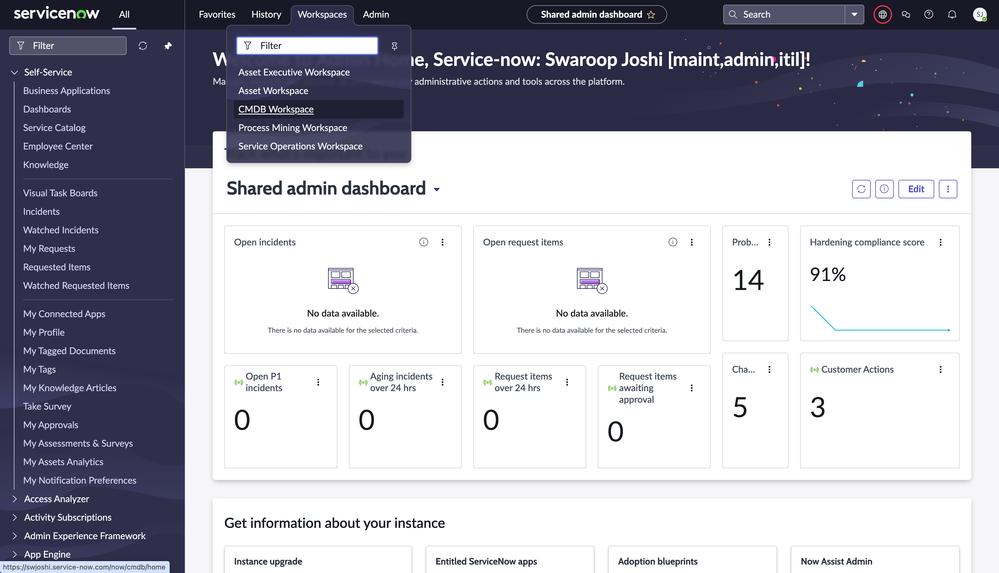This screenshot has width=999, height=573.
Task: Open the All navigation tab
Action: [124, 14]
